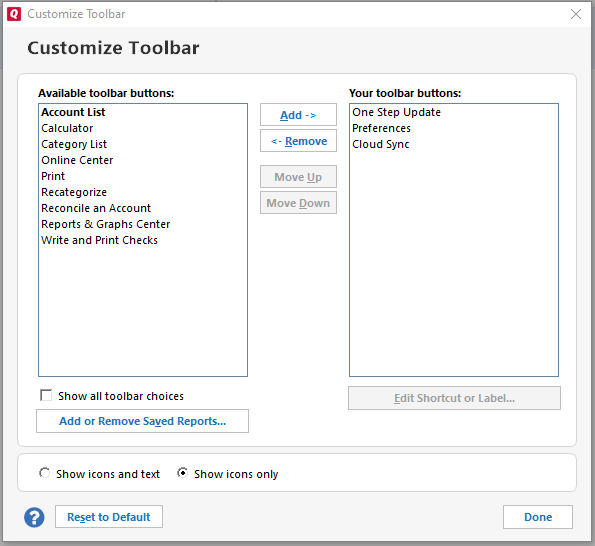The width and height of the screenshot is (595, 546).
Task: Open Add or Remove Saved Reports
Action: (142, 421)
